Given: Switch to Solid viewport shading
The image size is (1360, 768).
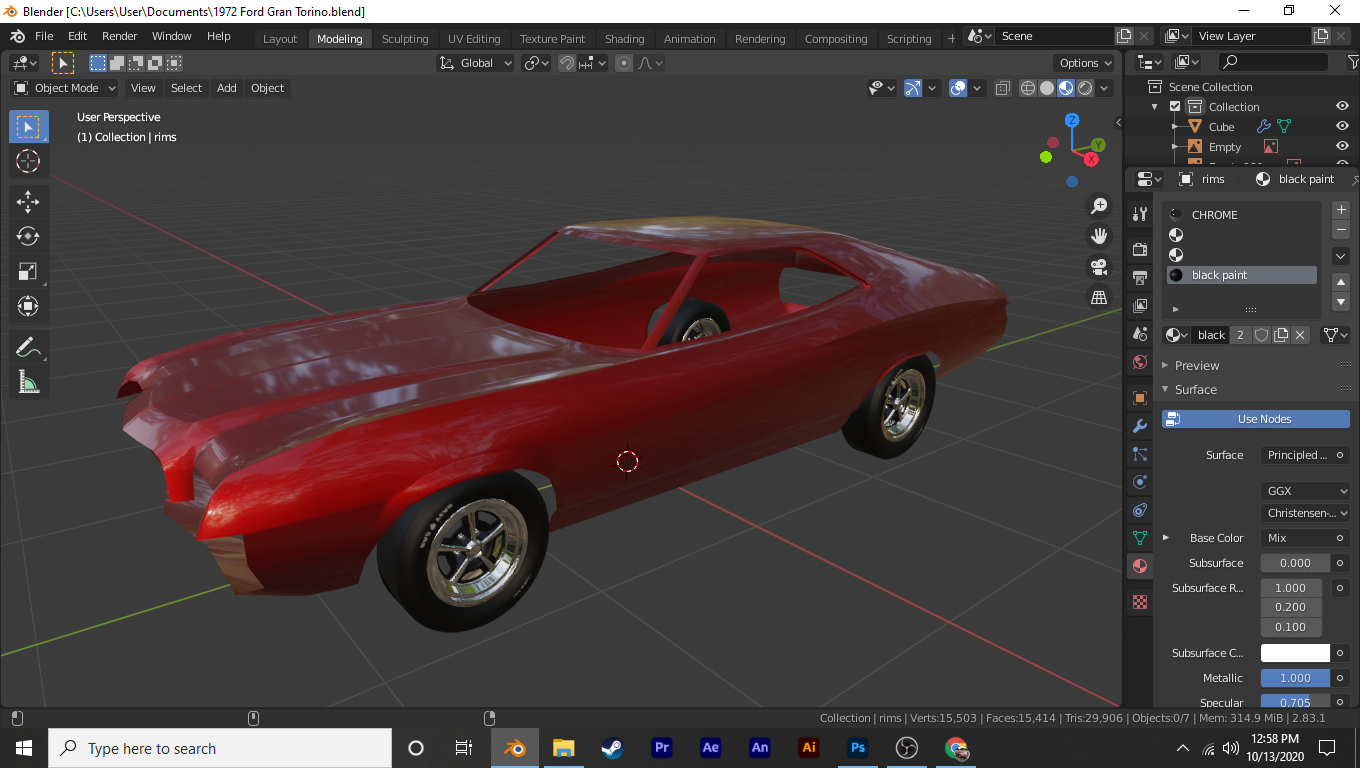Looking at the screenshot, I should [x=1047, y=88].
